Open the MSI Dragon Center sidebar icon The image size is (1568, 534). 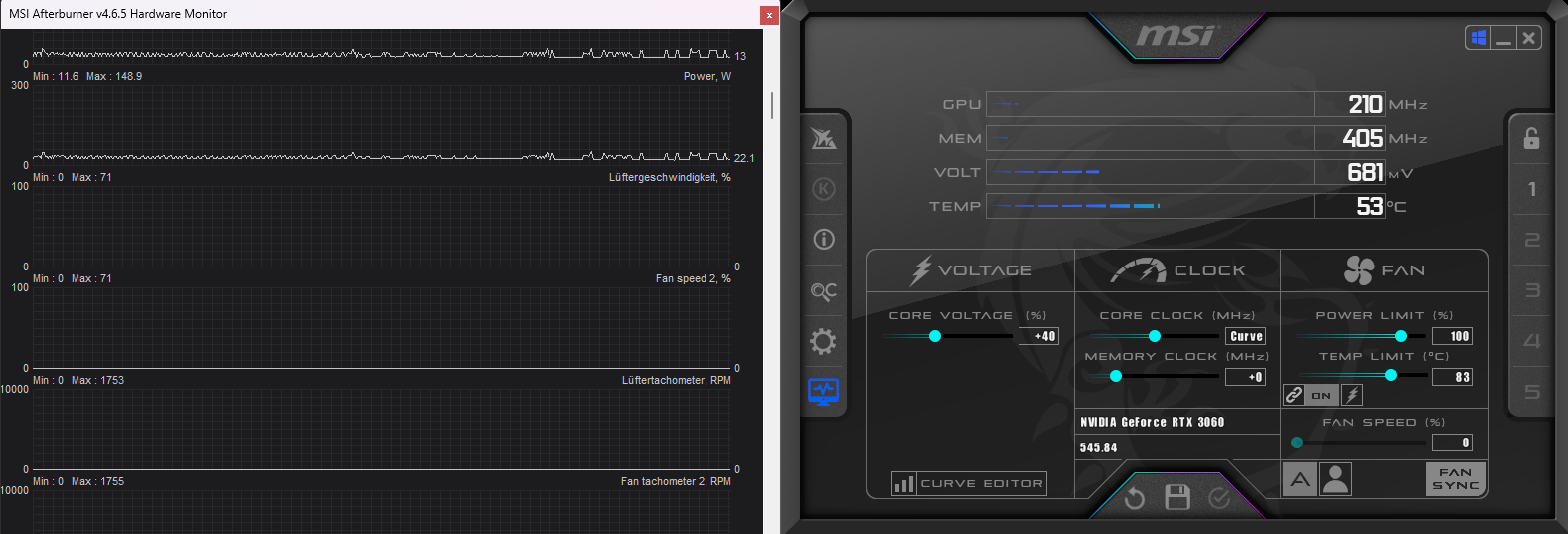point(823,138)
